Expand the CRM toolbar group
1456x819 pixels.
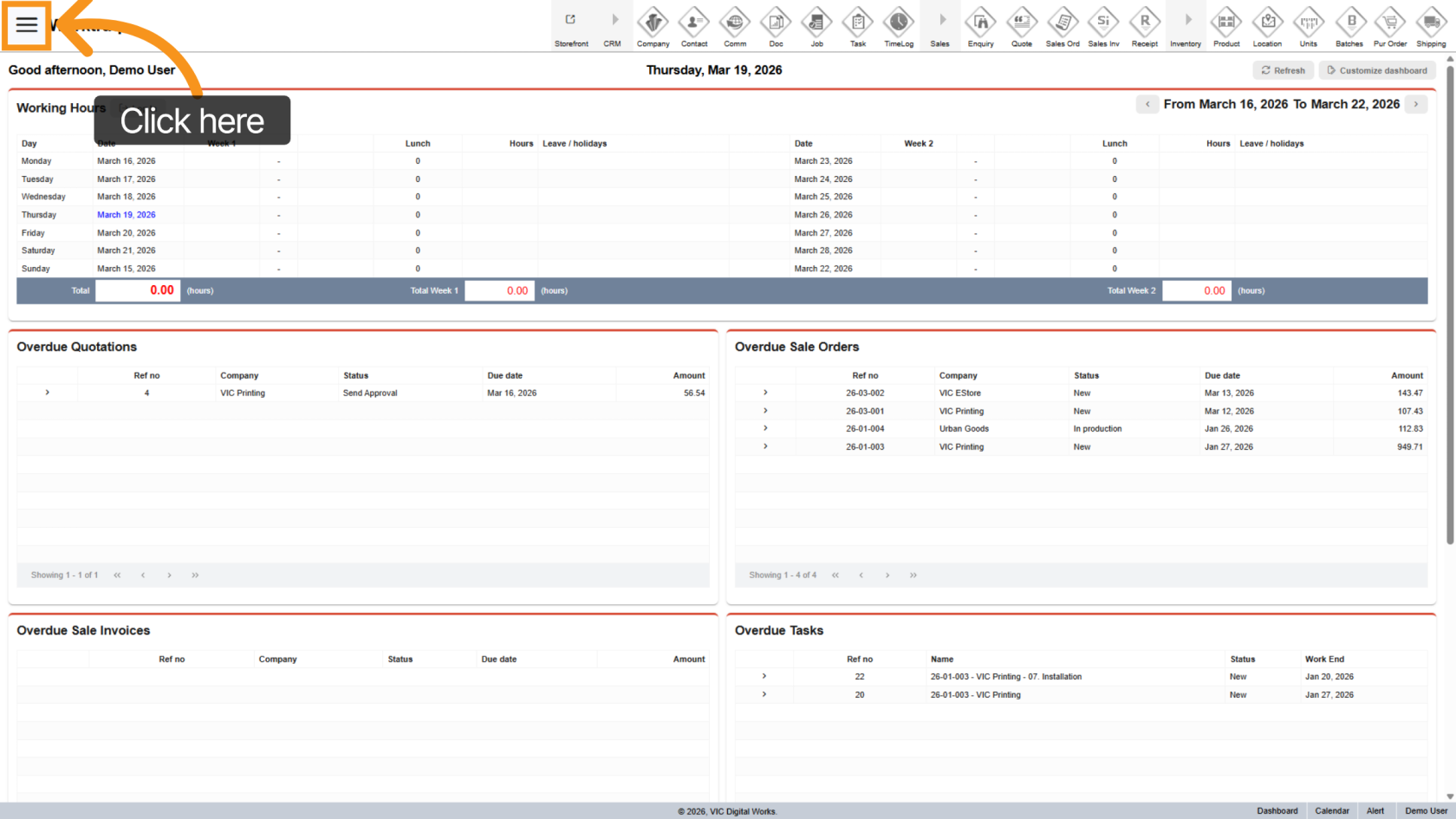tap(613, 21)
